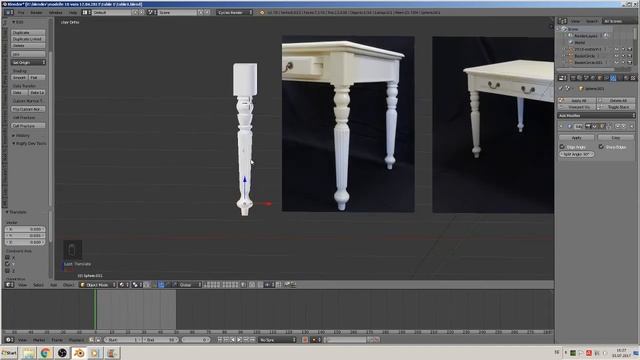Toggle render visibility of BezierCircle.001

pos(629,62)
